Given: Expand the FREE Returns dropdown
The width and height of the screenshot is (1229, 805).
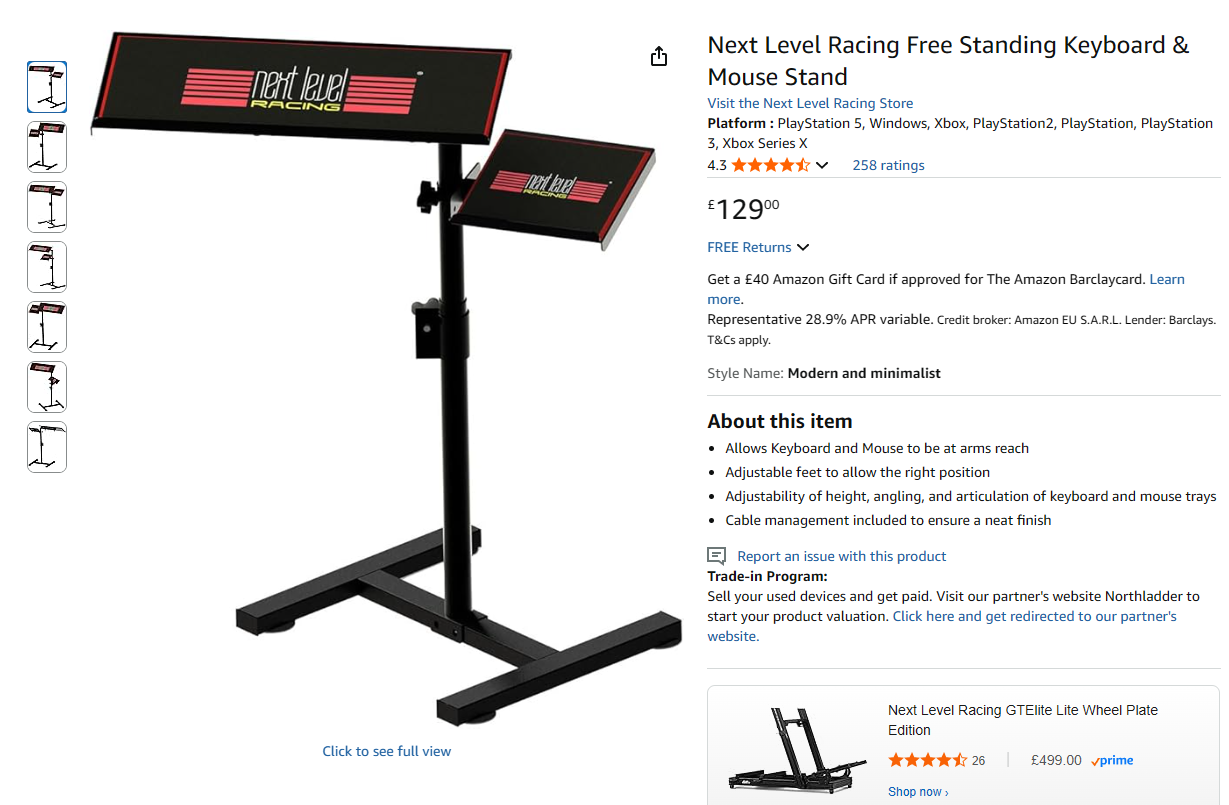Looking at the screenshot, I should point(758,247).
